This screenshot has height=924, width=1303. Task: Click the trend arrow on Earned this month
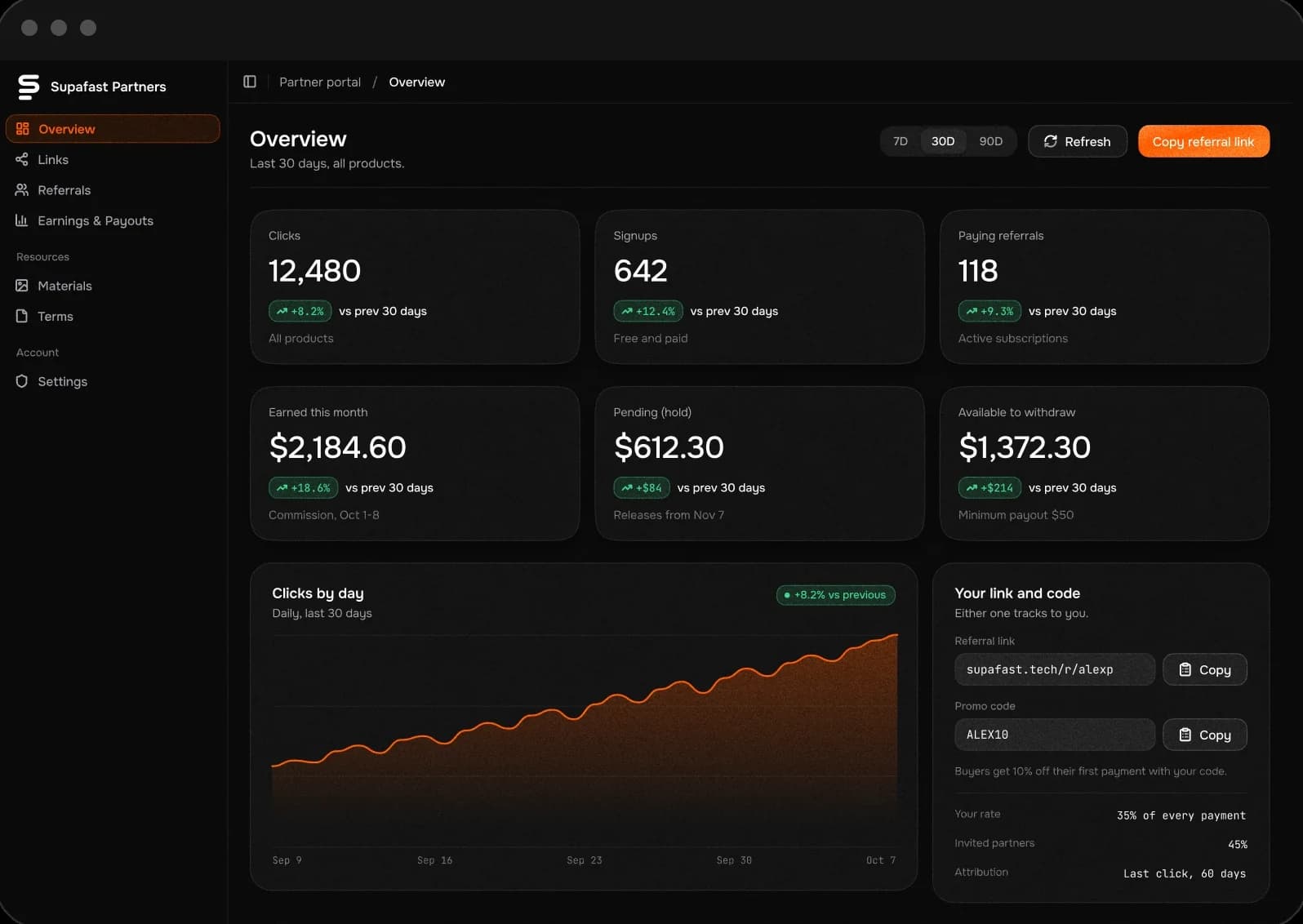282,488
